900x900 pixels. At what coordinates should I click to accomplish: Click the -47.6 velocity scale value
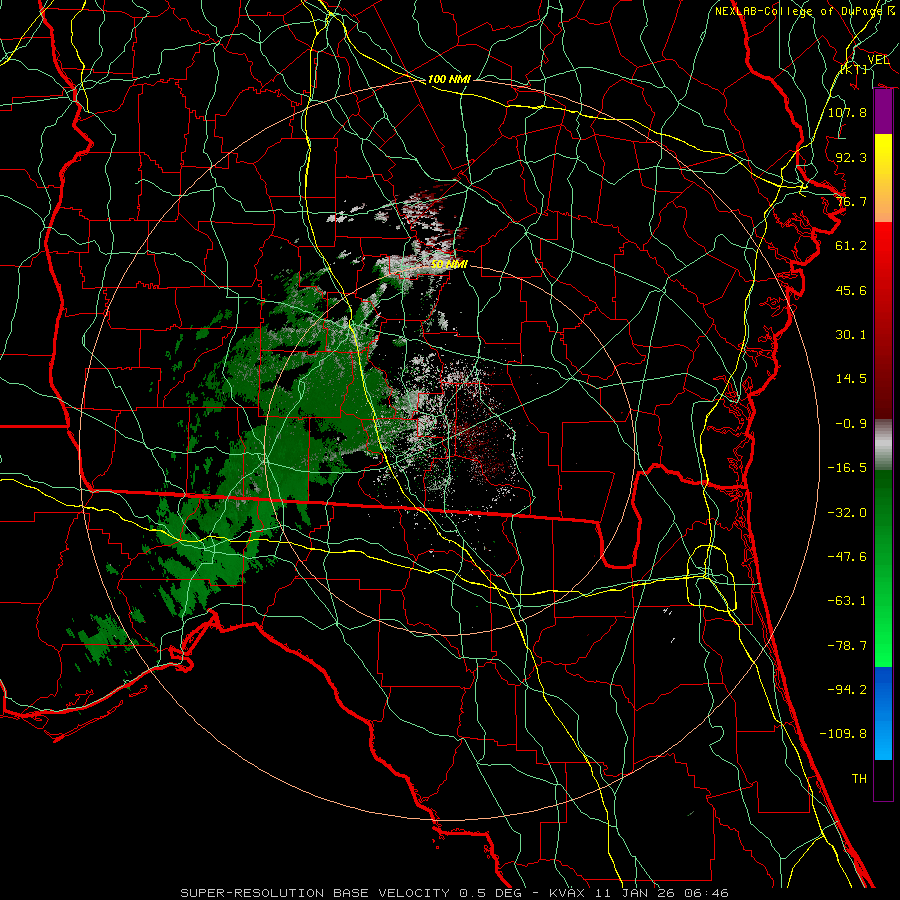tap(847, 557)
